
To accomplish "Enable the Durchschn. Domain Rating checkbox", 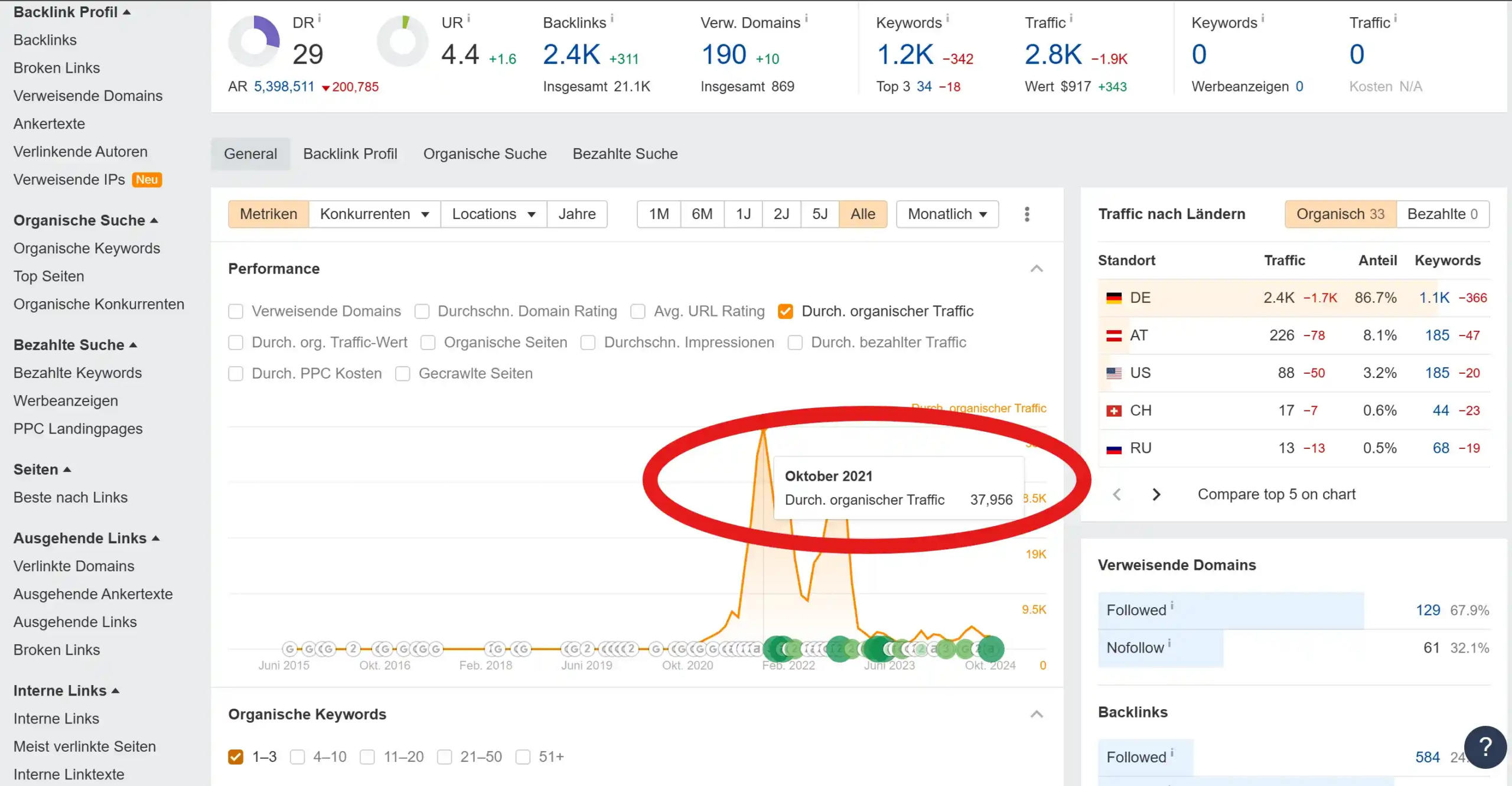I will tap(421, 311).
